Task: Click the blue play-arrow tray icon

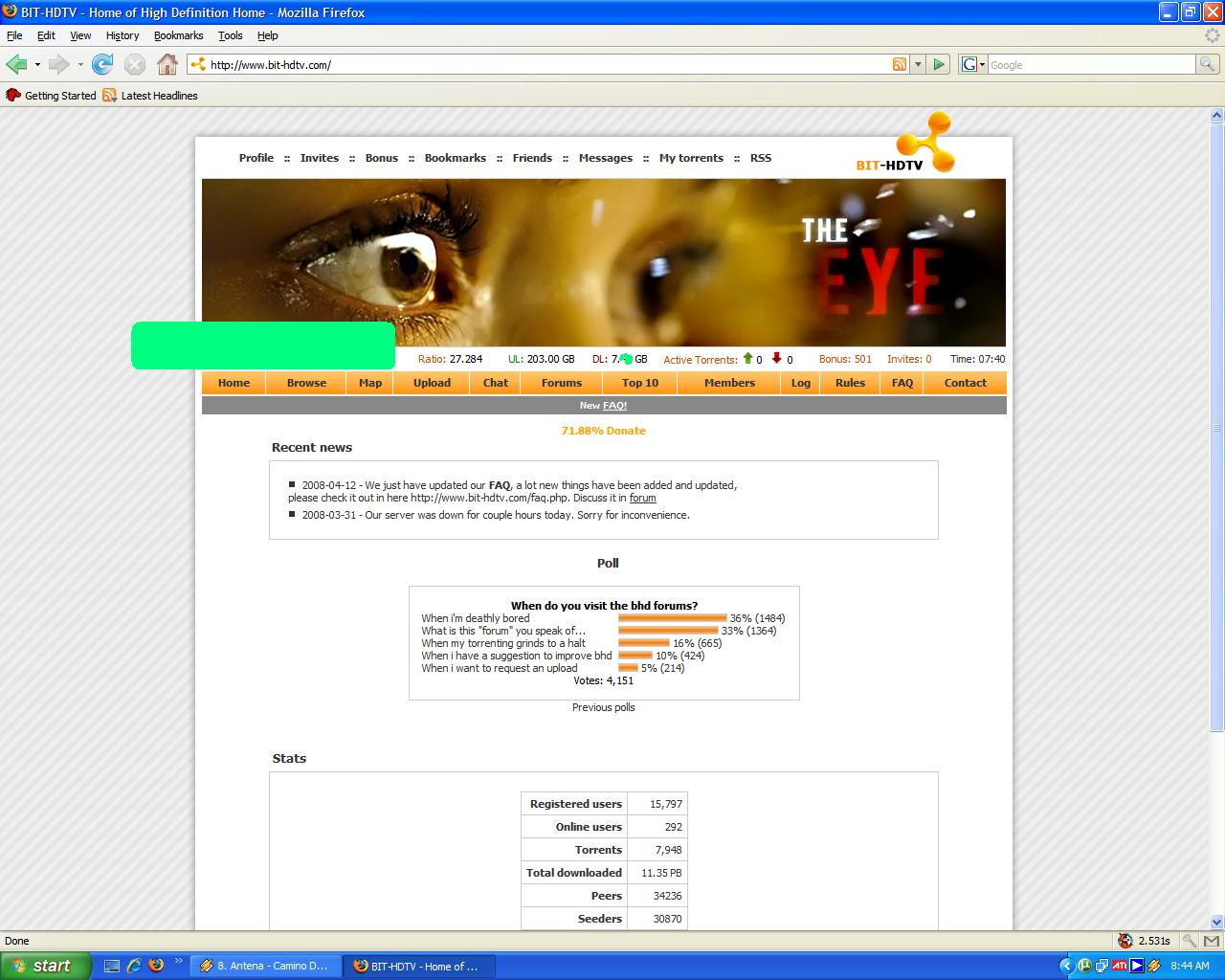Action: tap(1136, 966)
